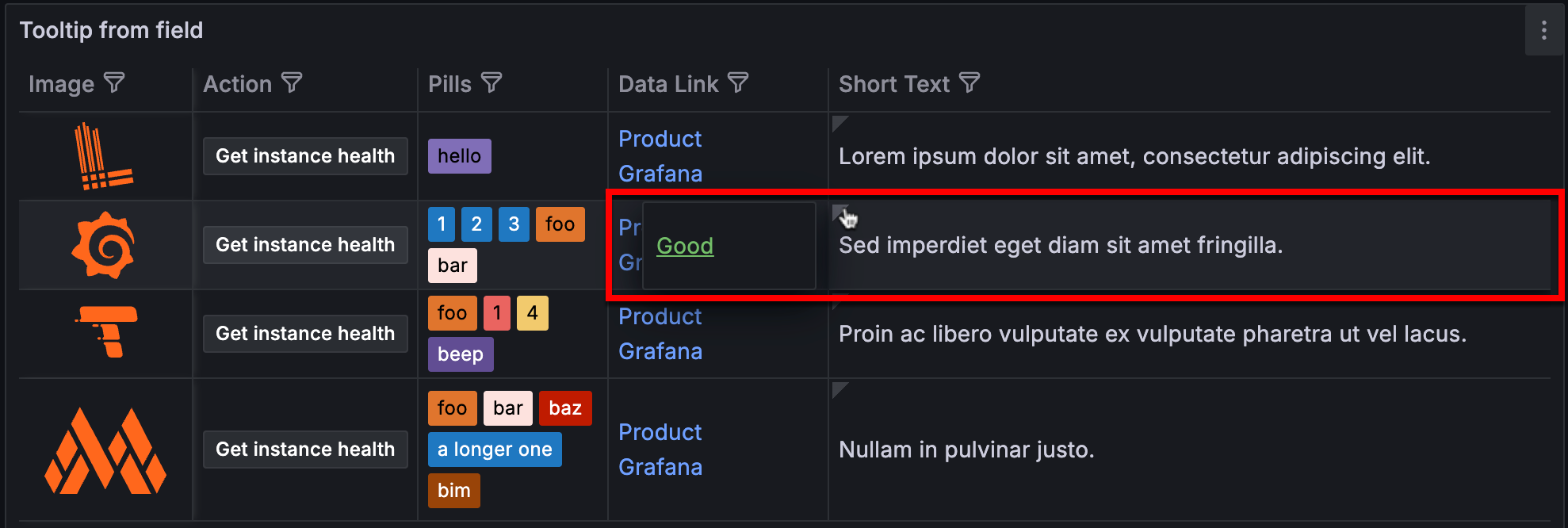Screen dimensions: 1568x528
Task: Click the blue 'a longer one' pill
Action: pos(495,450)
